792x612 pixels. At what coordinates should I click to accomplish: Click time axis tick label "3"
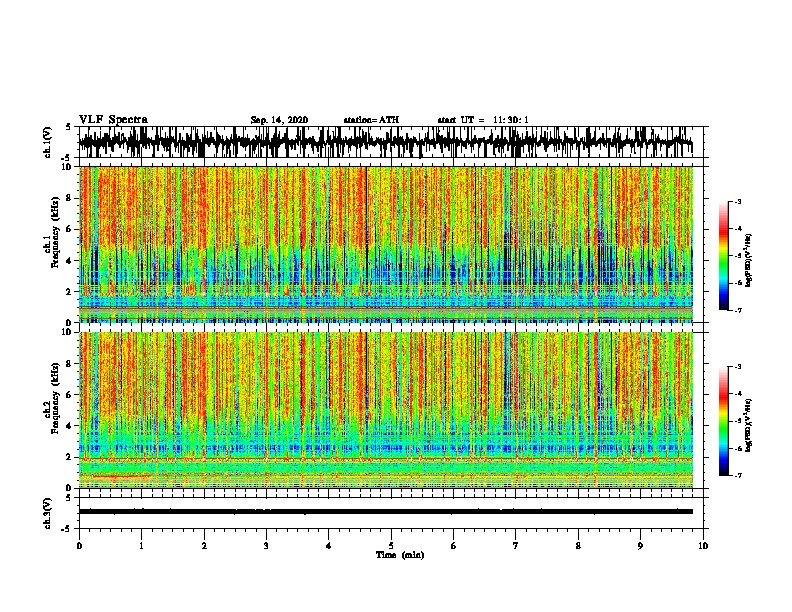click(x=266, y=546)
